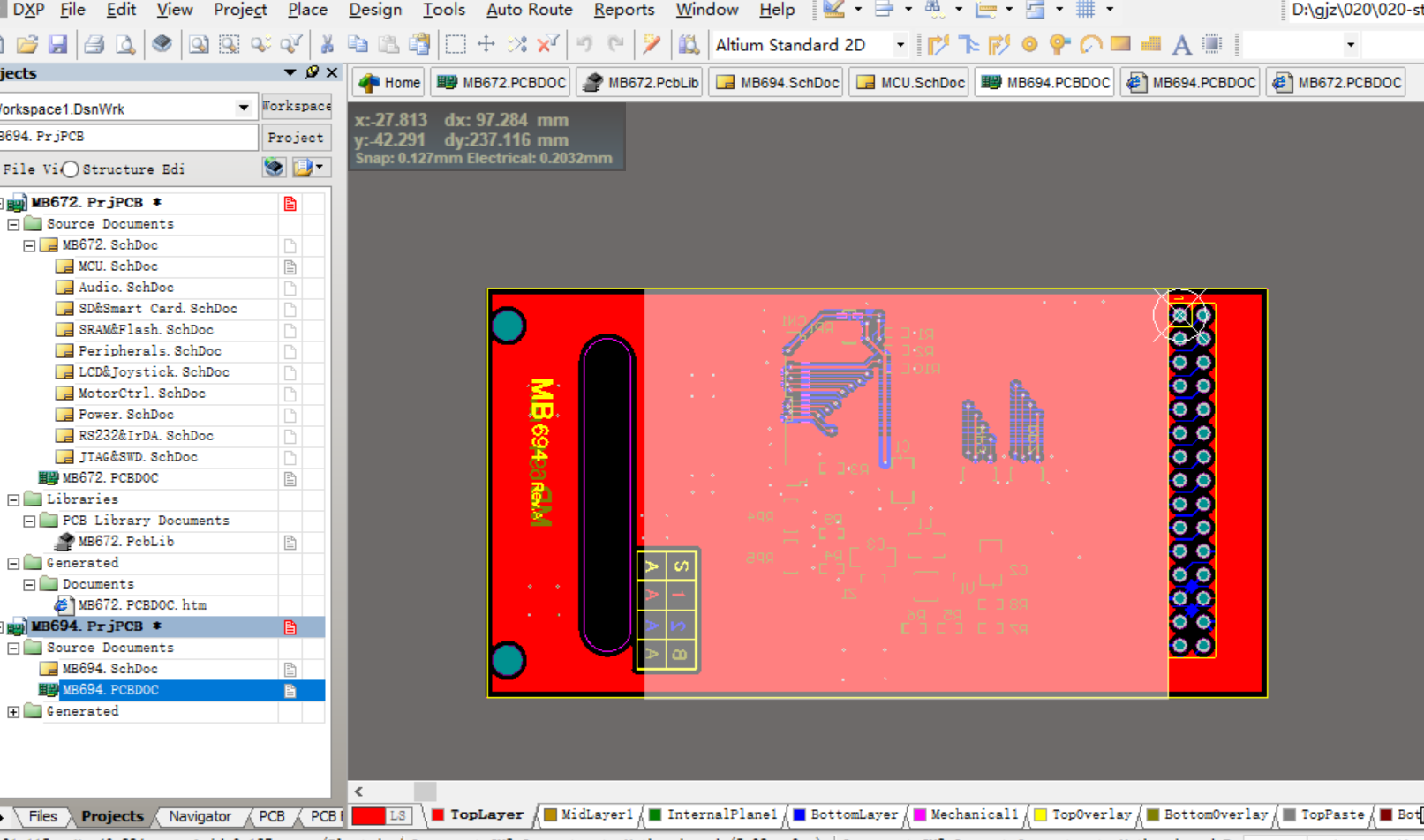Toggle the LS layer set indicator
The image size is (1424, 840).
398,815
